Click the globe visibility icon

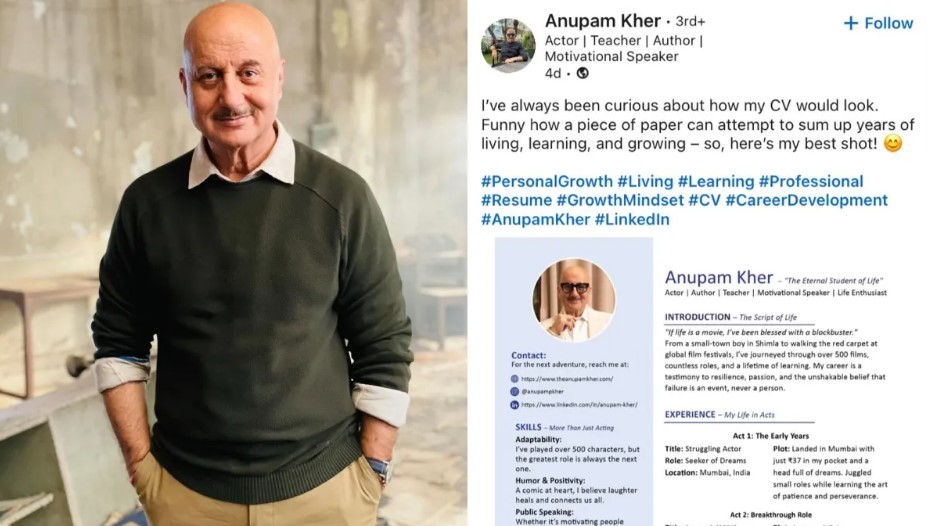(582, 73)
